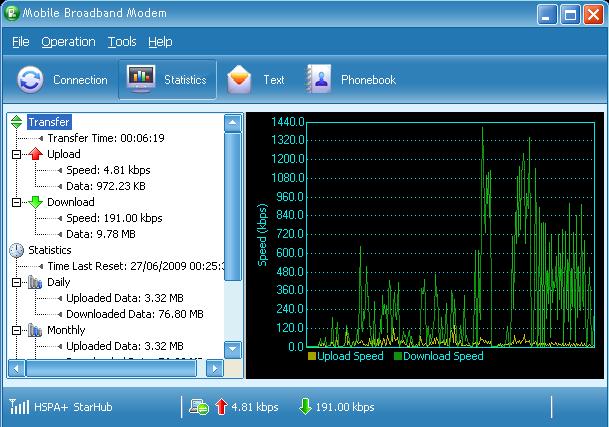Select Upload Speed: 4.81 kbps row
The image size is (609, 427).
pyautogui.click(x=108, y=170)
